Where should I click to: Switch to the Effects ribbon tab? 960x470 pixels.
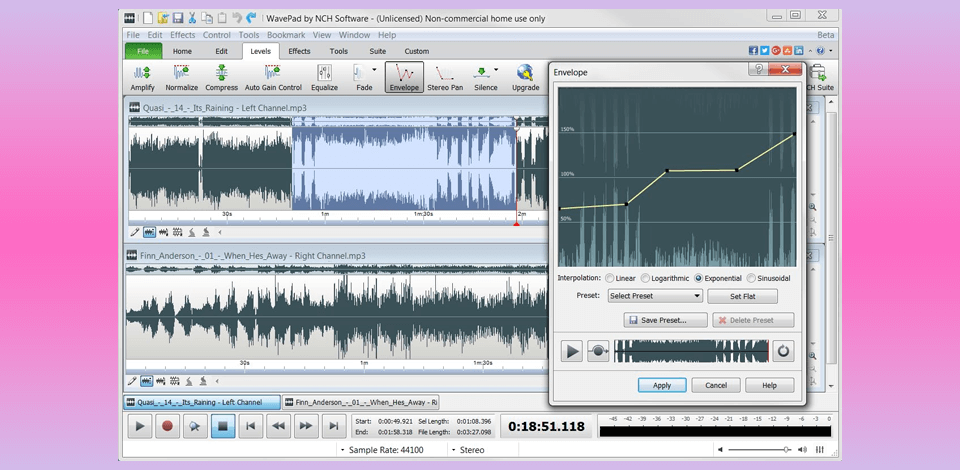coord(299,51)
